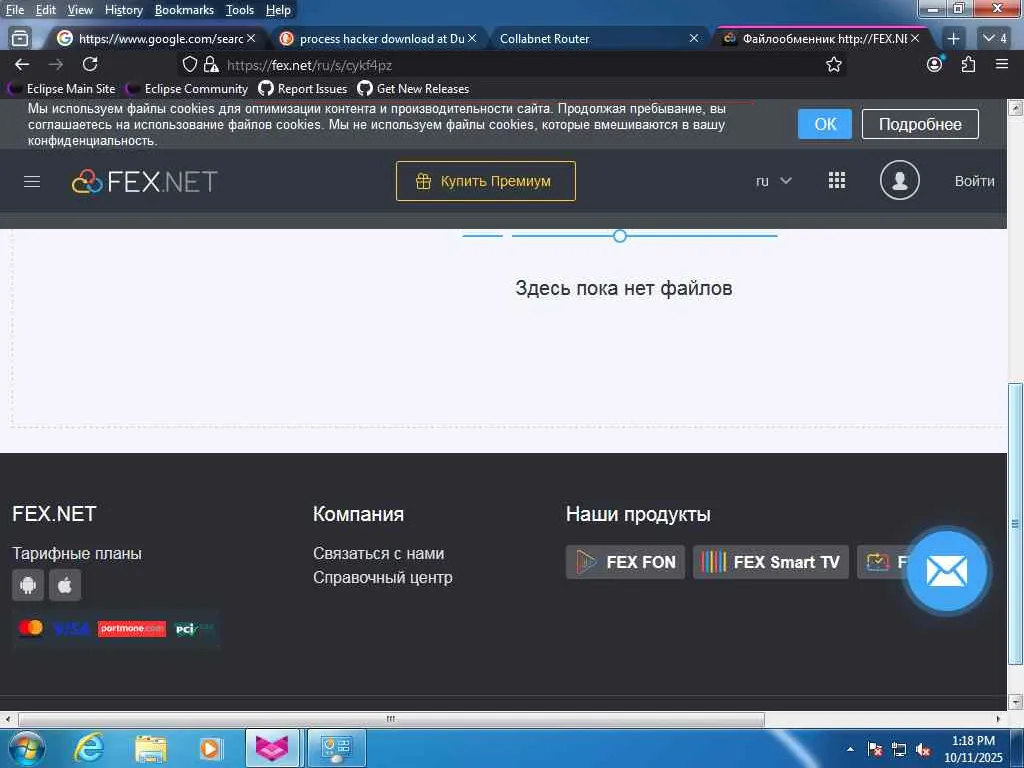Open the browser extensions icon
Viewport: 1024px width, 768px height.
tap(968, 64)
